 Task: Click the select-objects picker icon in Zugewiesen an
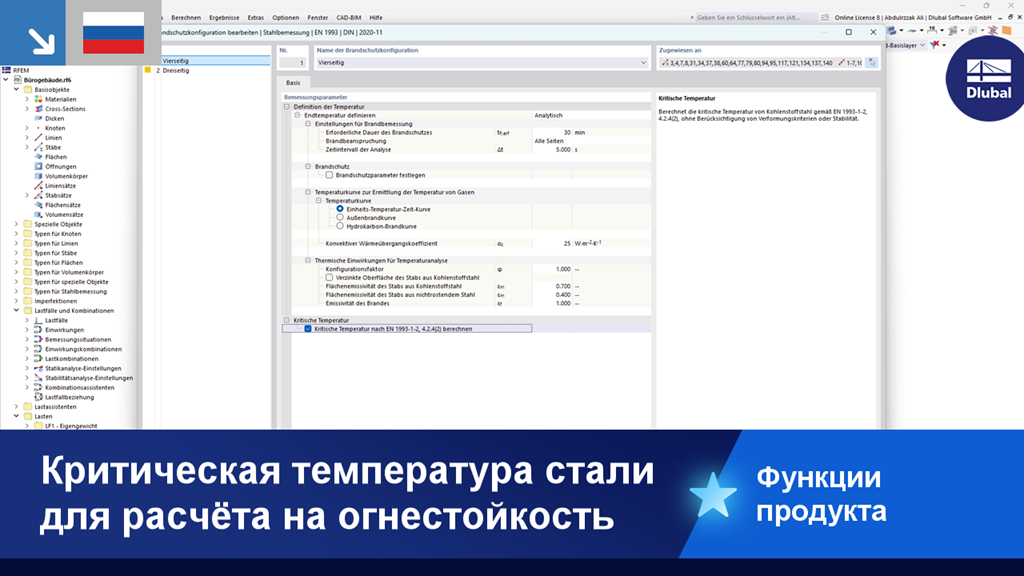pos(872,63)
